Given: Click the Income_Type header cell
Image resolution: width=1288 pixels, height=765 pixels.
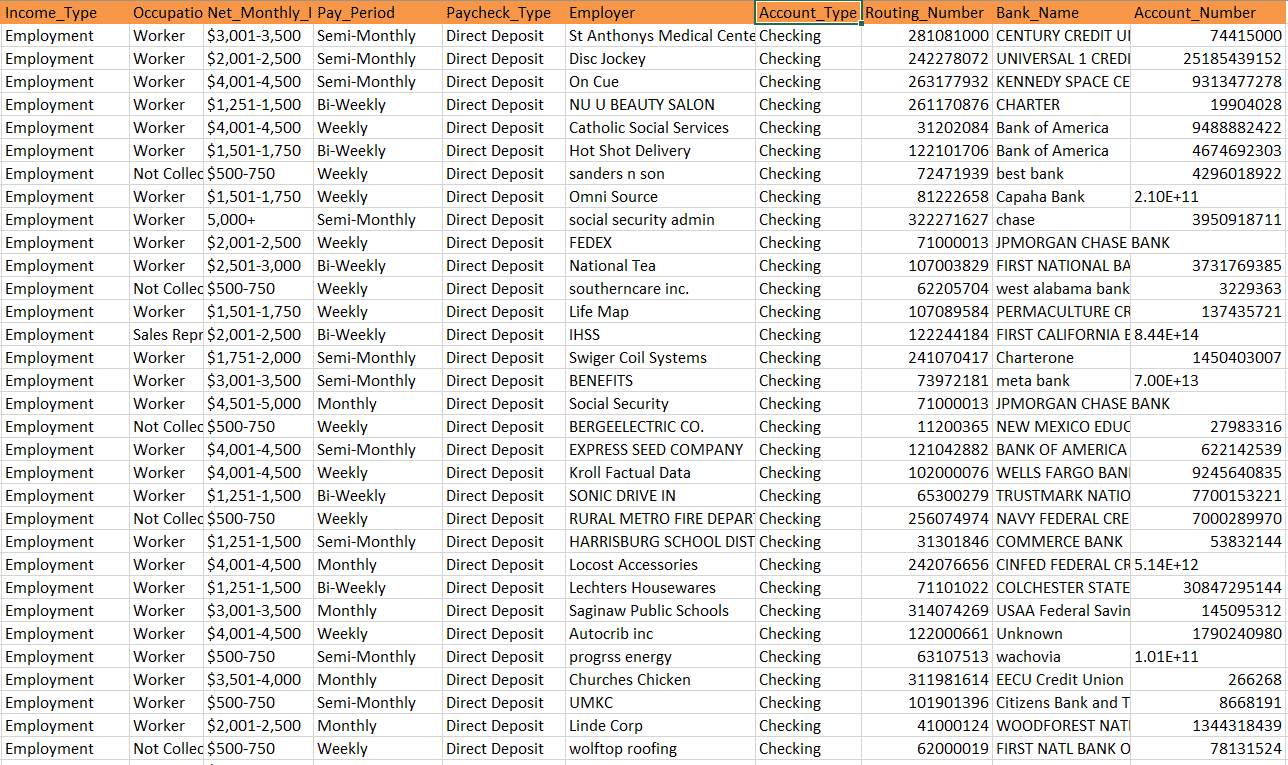Looking at the screenshot, I should (x=66, y=13).
